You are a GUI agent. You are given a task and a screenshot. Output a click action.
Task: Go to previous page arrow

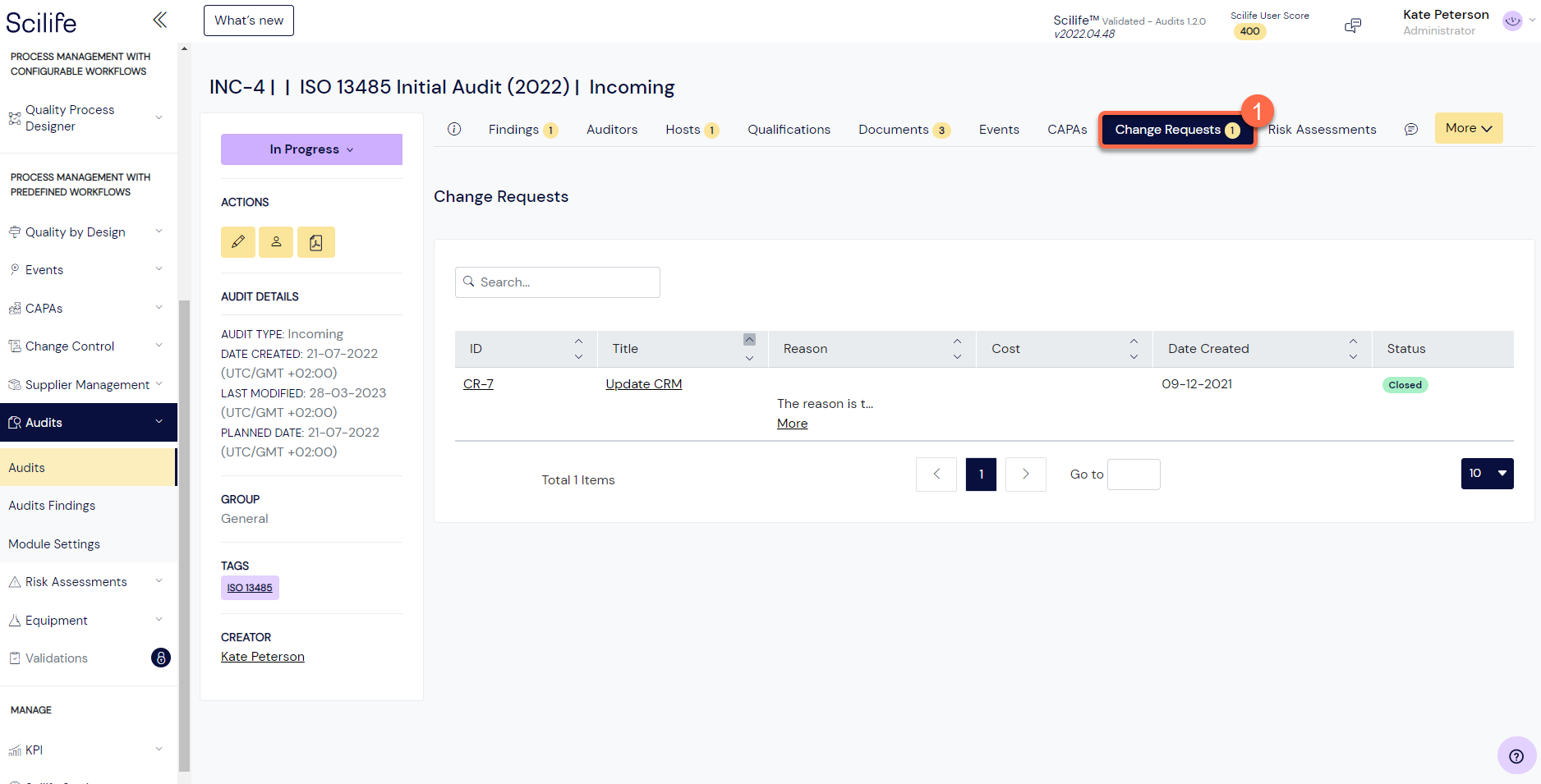coord(936,475)
